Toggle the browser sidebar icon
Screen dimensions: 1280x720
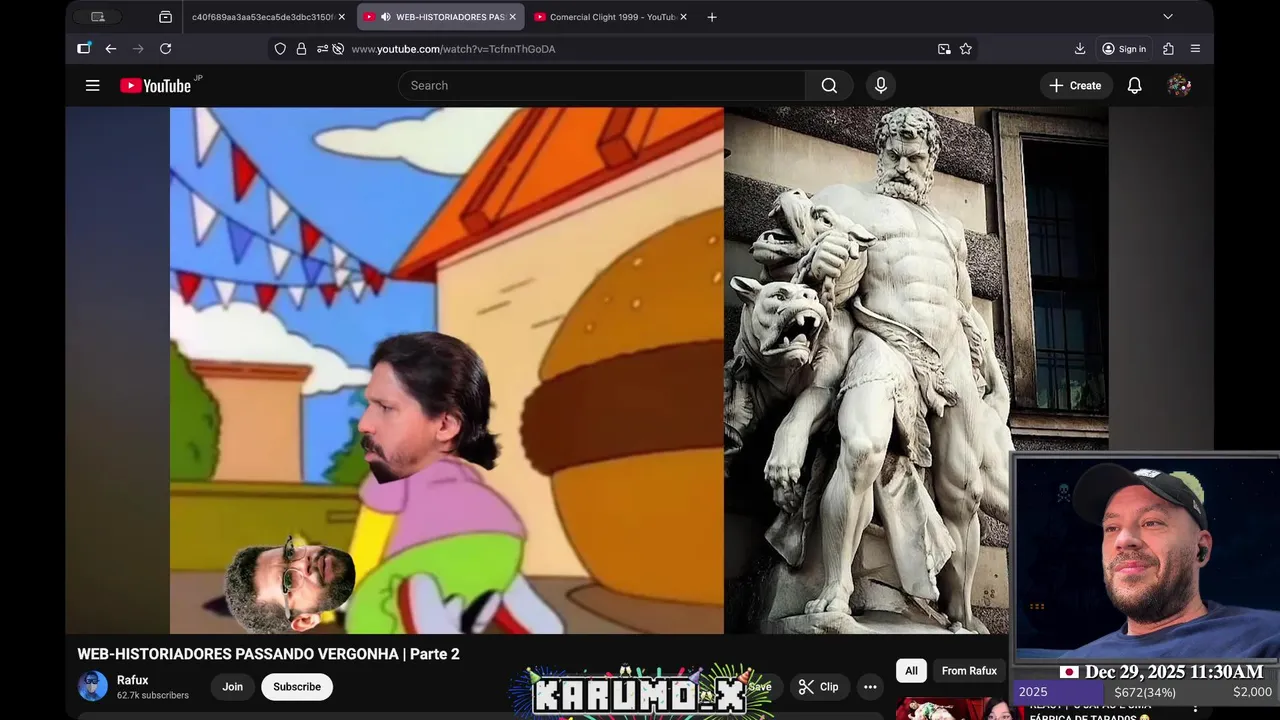[x=84, y=48]
